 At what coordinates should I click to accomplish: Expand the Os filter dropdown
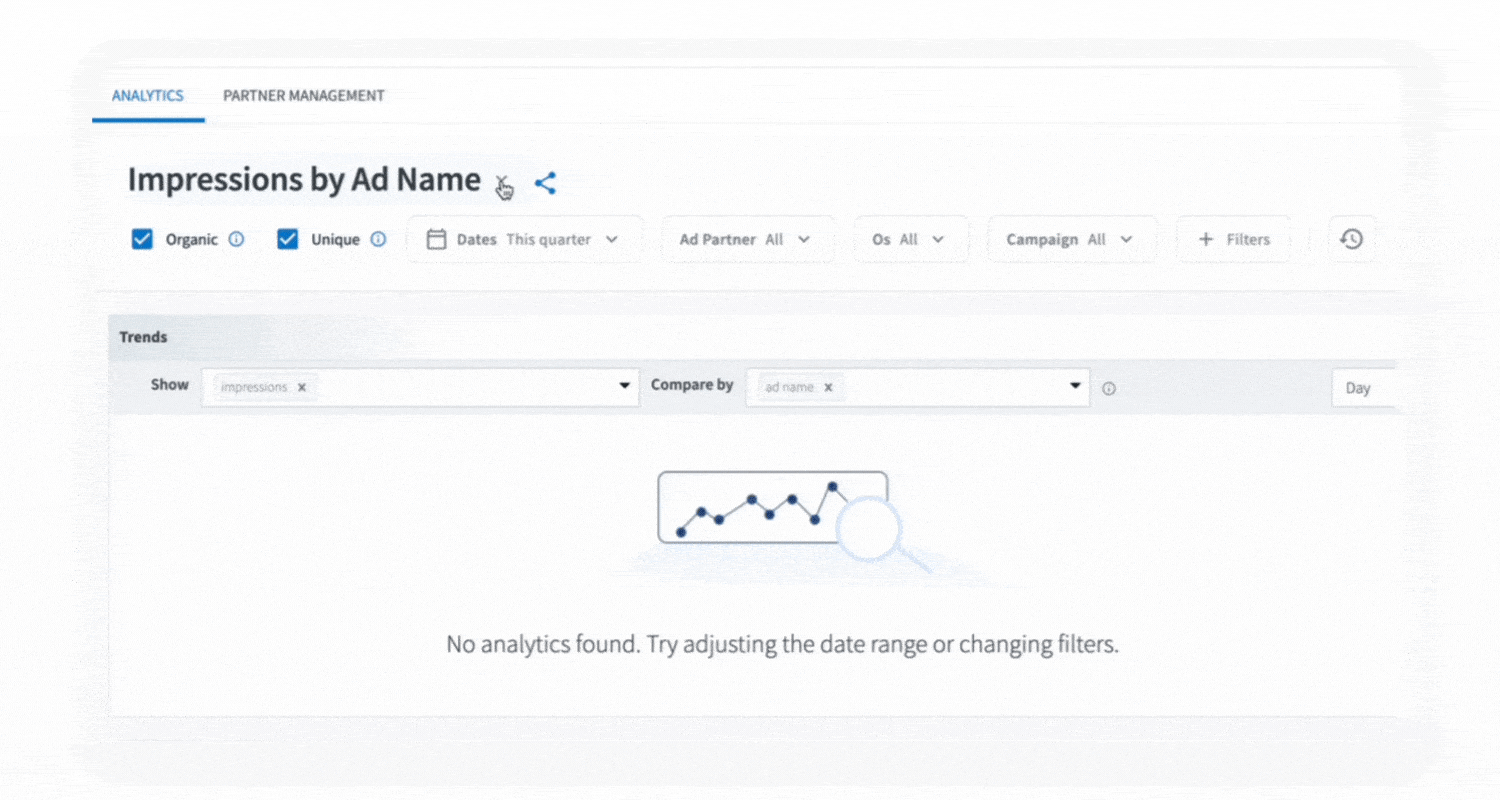[x=908, y=239]
